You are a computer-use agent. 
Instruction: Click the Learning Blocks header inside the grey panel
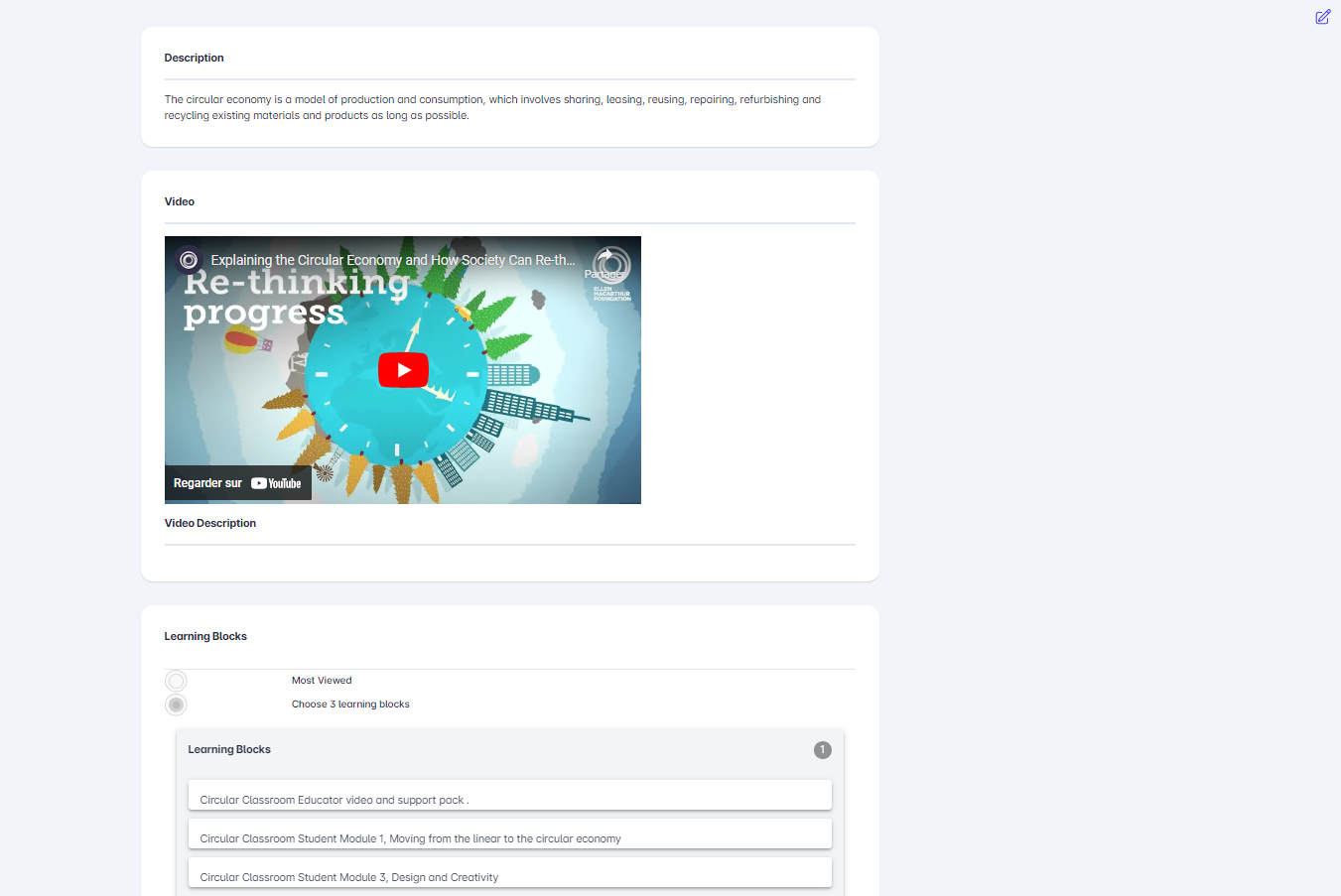[229, 749]
